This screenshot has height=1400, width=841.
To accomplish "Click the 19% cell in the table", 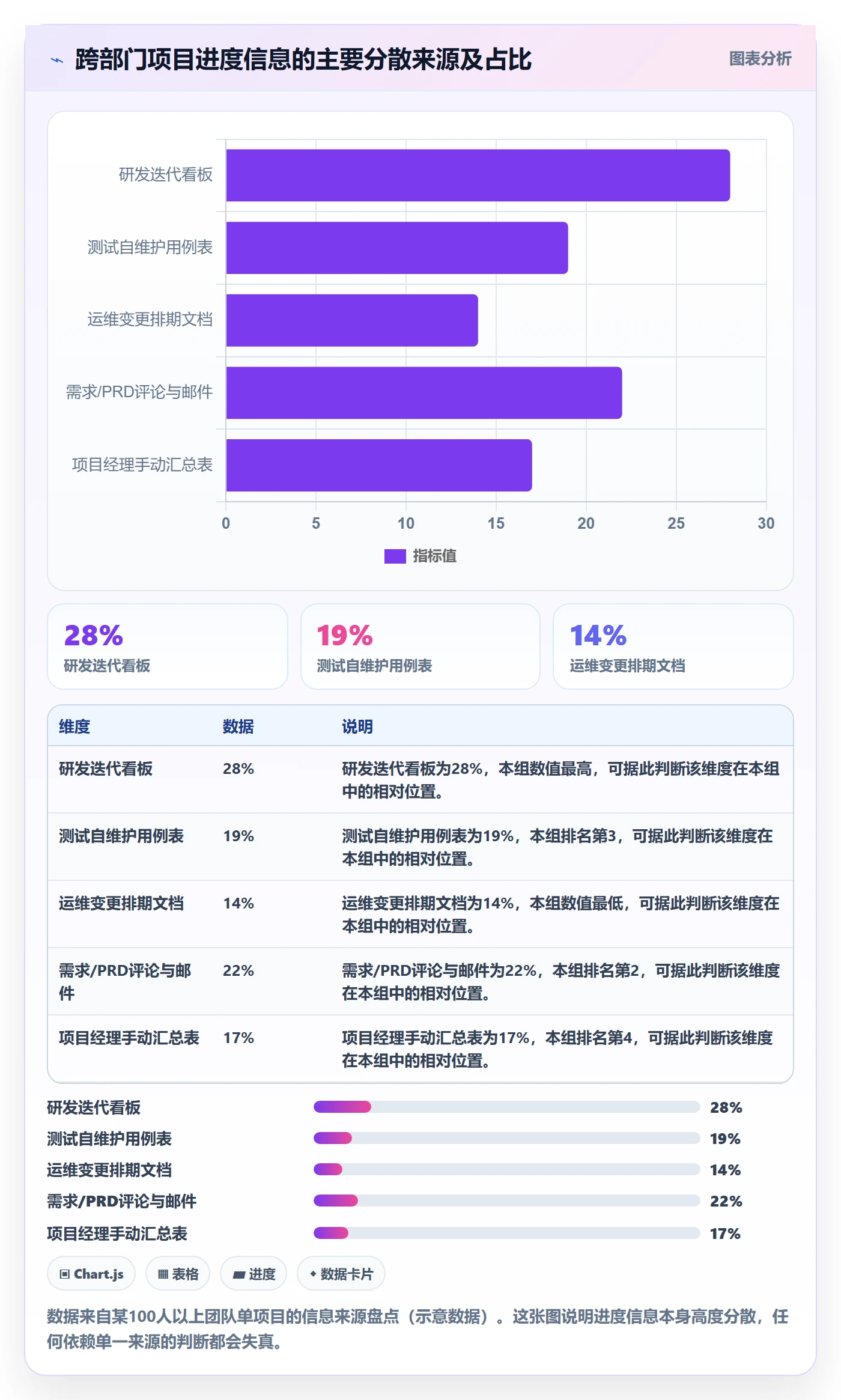I will point(238,836).
